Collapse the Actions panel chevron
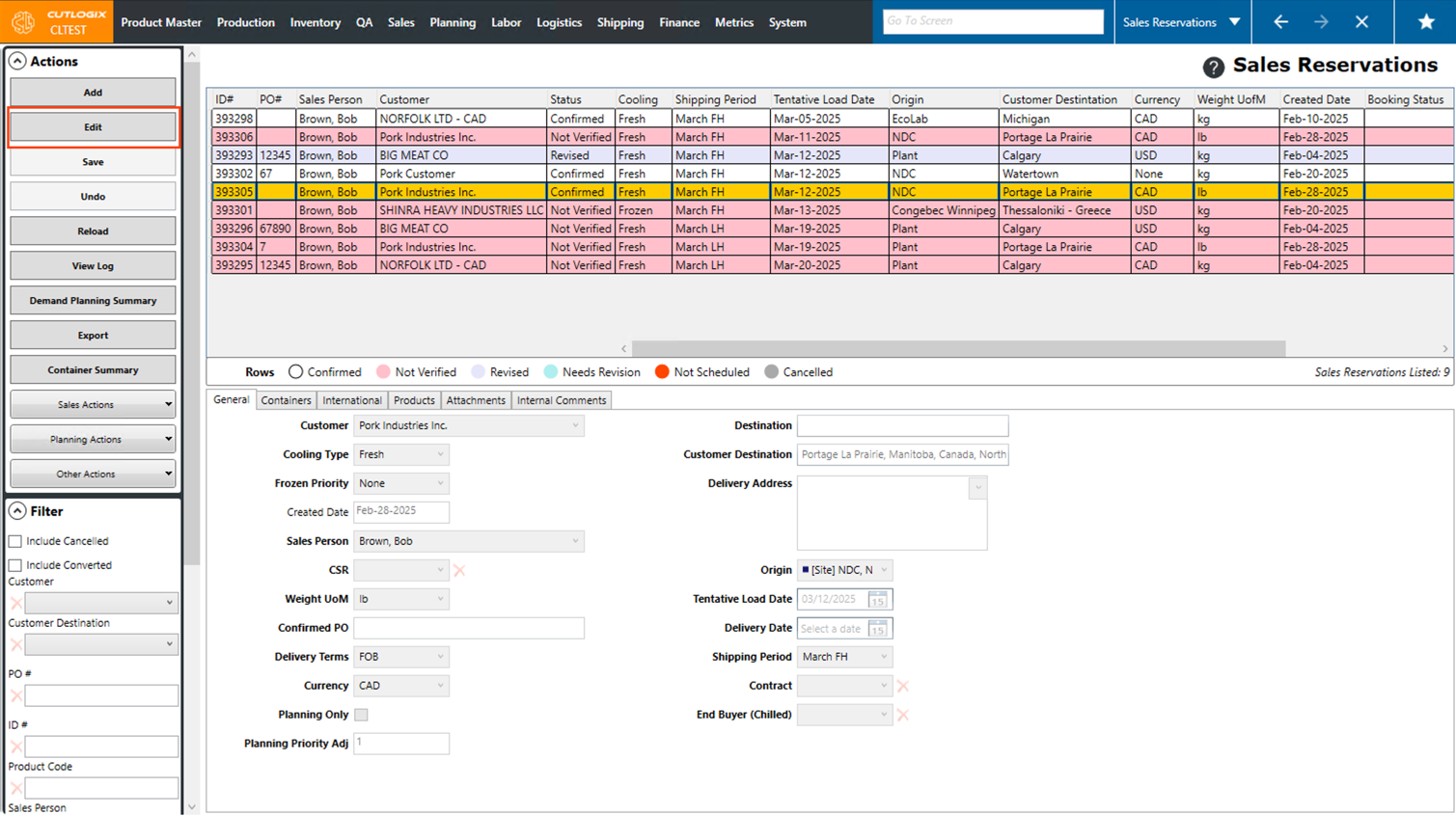This screenshot has height=815, width=1456. coord(17,61)
